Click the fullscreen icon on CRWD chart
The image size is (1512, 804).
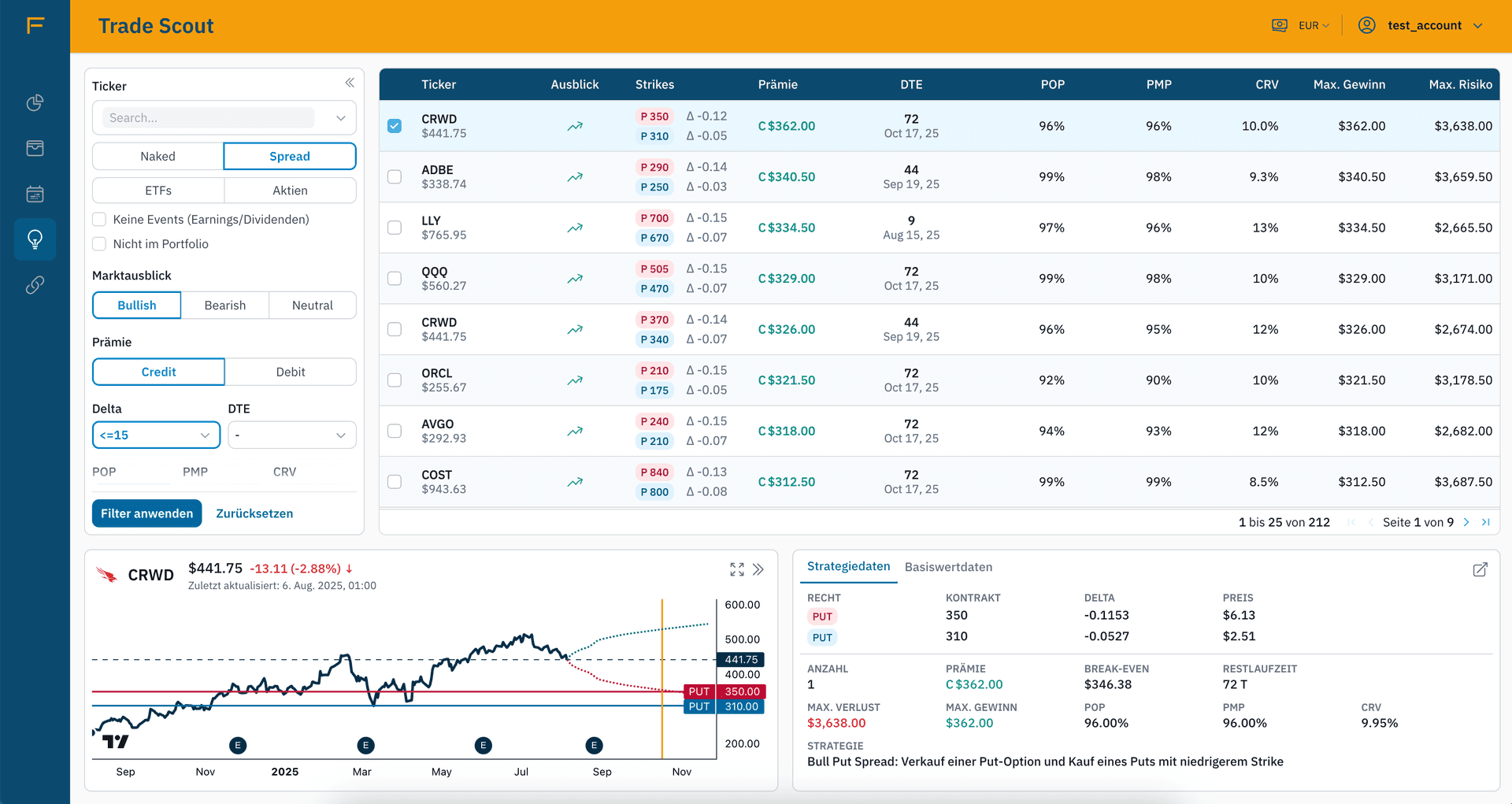pyautogui.click(x=737, y=569)
